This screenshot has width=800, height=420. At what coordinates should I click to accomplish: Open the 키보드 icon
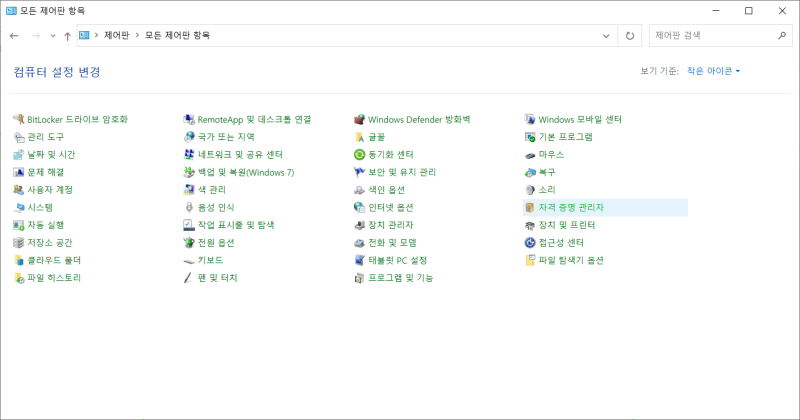click(x=189, y=261)
